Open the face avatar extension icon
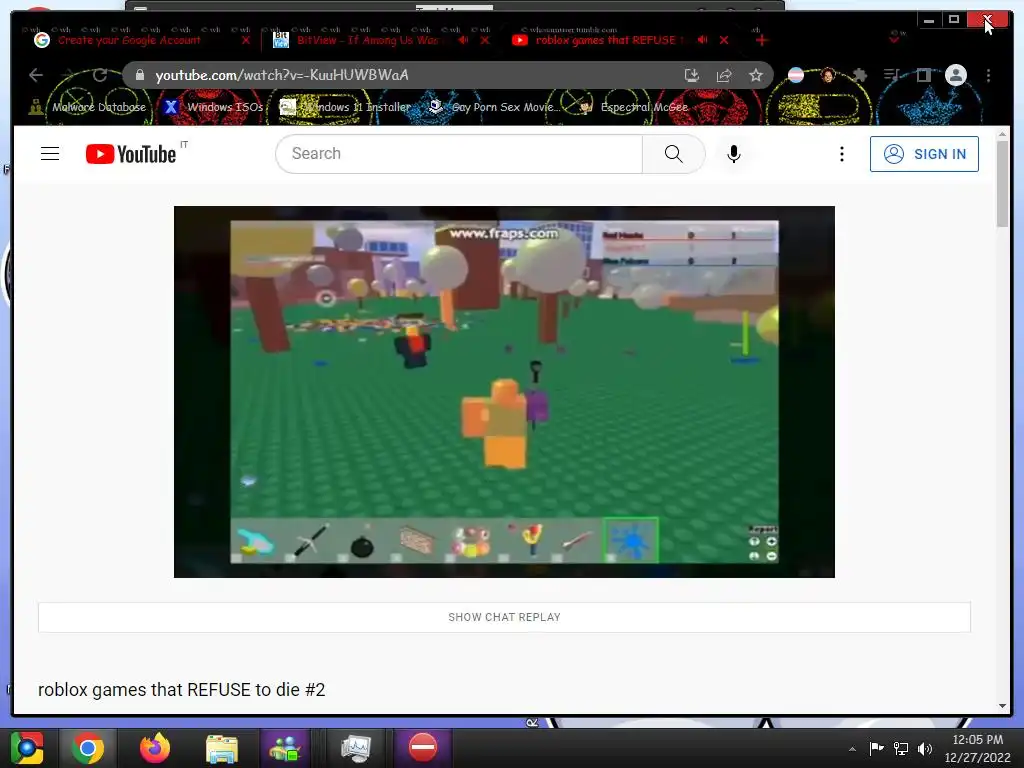The height and width of the screenshot is (768, 1024). click(x=828, y=75)
